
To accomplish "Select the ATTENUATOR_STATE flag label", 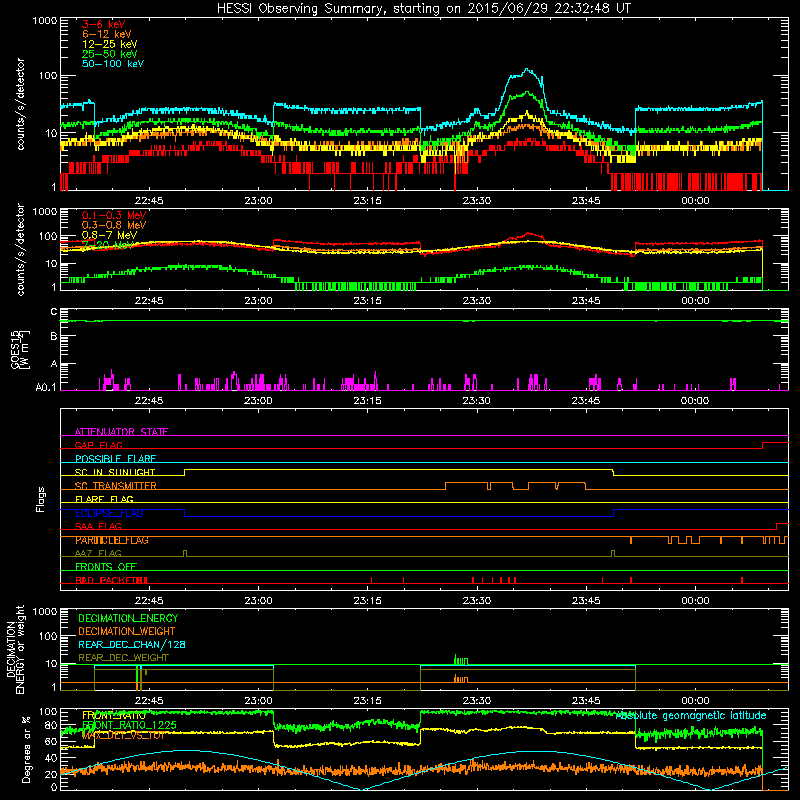I will pos(121,432).
